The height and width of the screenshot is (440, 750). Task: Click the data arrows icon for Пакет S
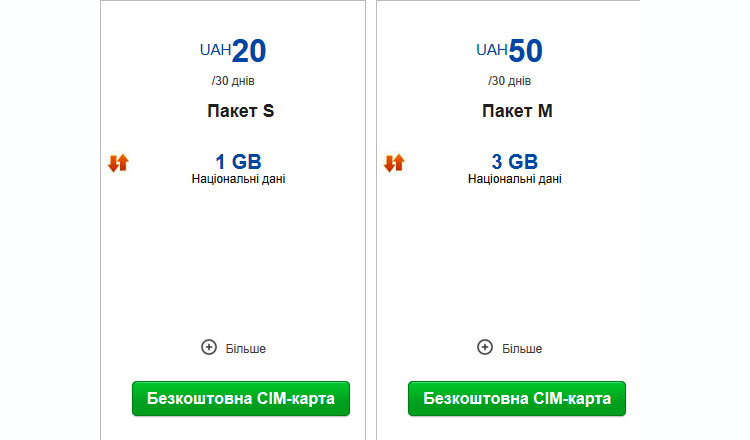(x=118, y=163)
